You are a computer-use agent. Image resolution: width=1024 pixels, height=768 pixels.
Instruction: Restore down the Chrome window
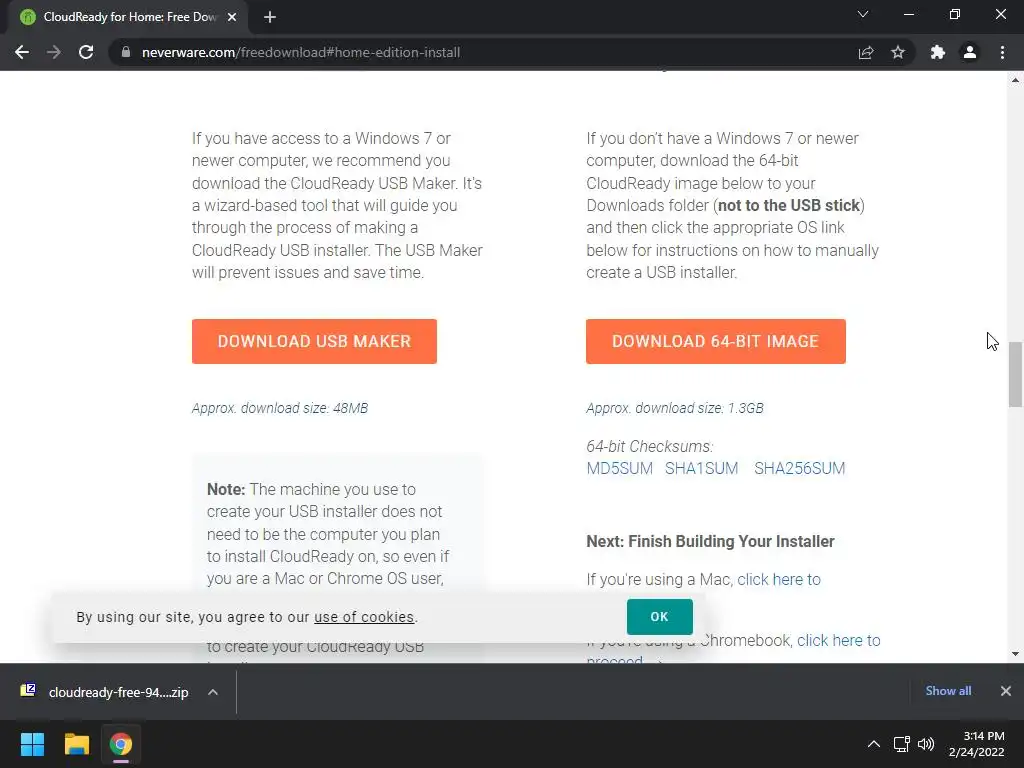point(955,14)
